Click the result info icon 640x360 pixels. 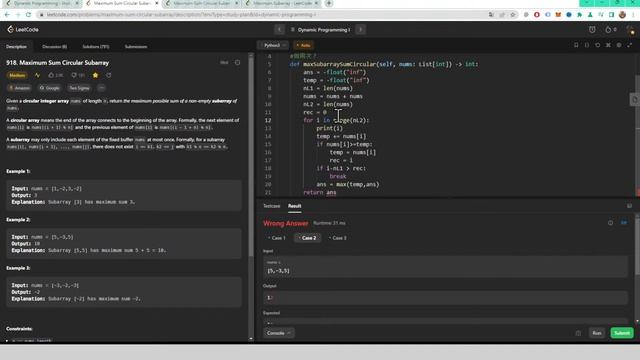pyautogui.click(x=611, y=223)
